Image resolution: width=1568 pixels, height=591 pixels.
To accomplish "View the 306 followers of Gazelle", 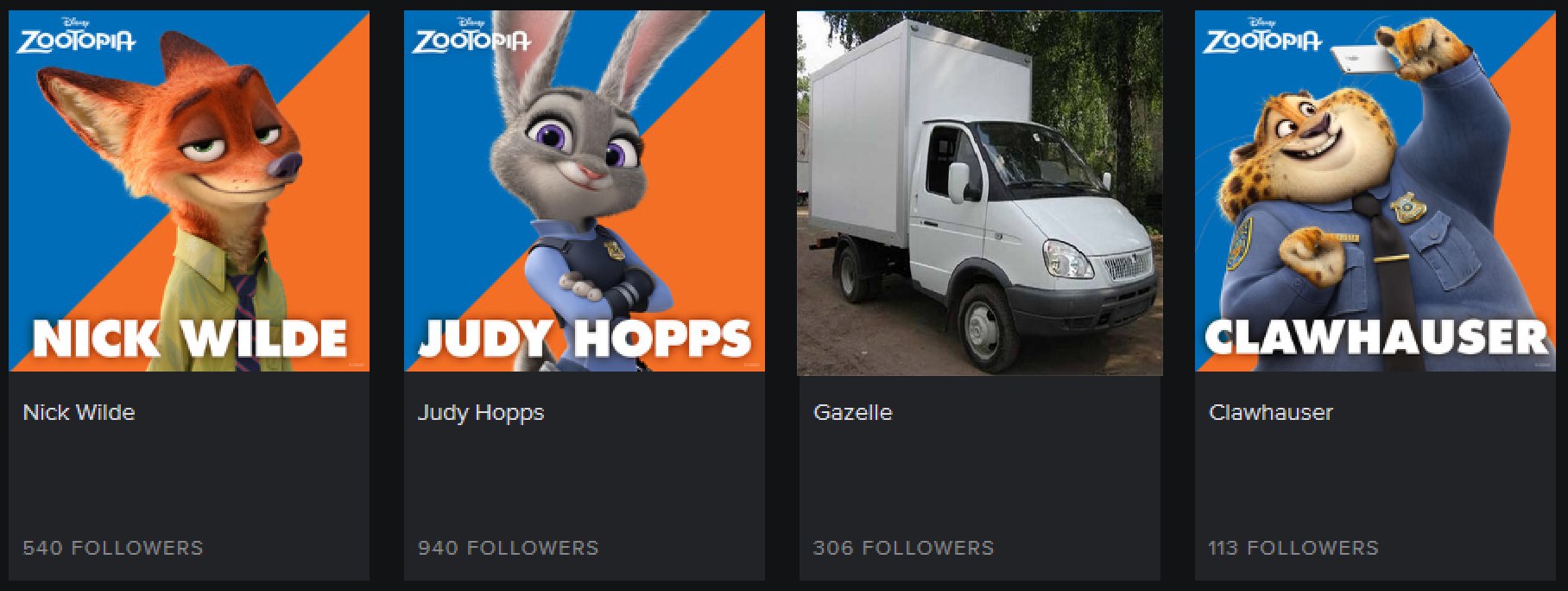I will pyautogui.click(x=903, y=548).
